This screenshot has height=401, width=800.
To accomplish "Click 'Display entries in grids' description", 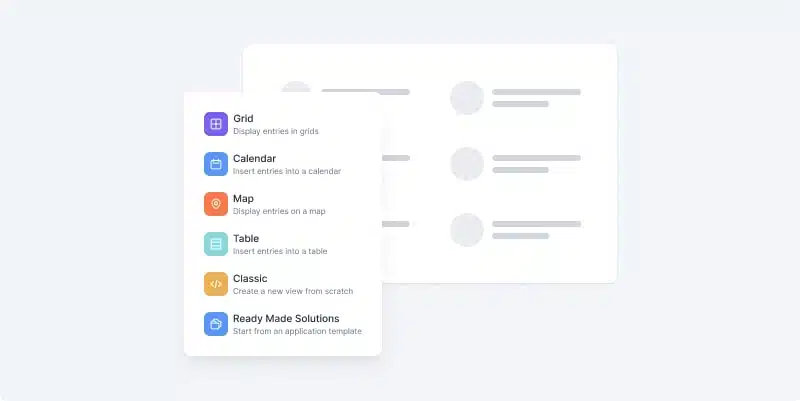I will click(276, 131).
